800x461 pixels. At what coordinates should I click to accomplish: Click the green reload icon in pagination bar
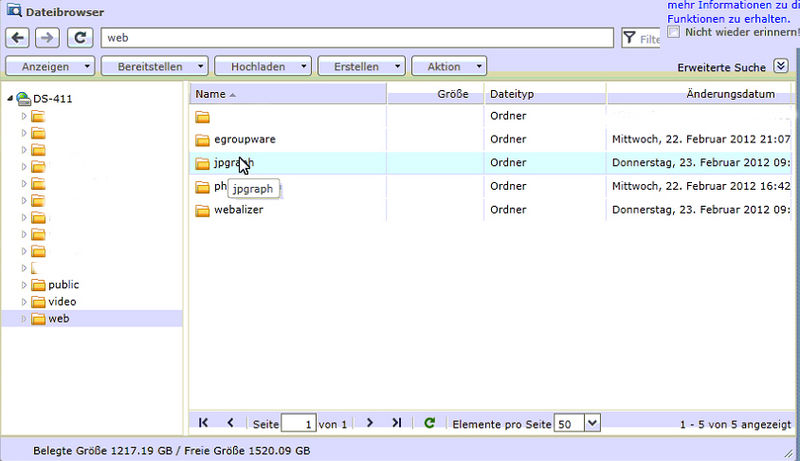[x=429, y=424]
